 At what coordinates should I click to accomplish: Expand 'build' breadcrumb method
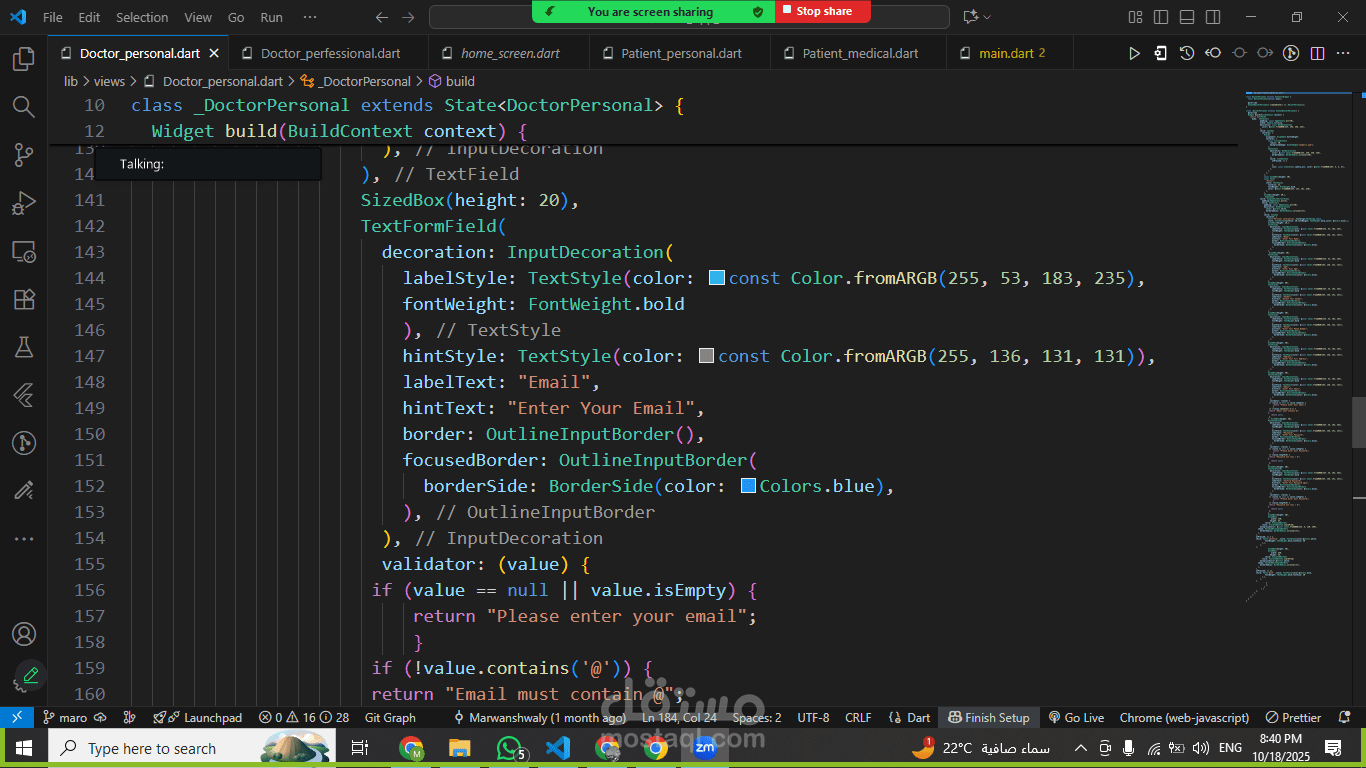click(460, 81)
